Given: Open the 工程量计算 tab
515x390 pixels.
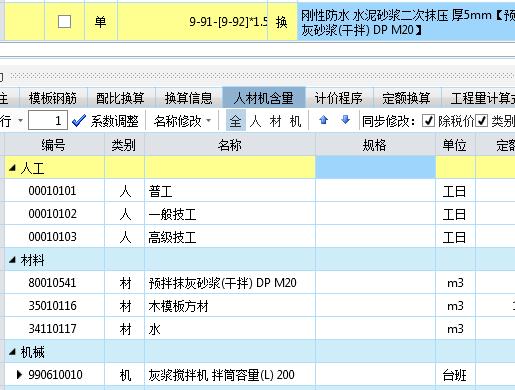Looking at the screenshot, I should [478, 98].
